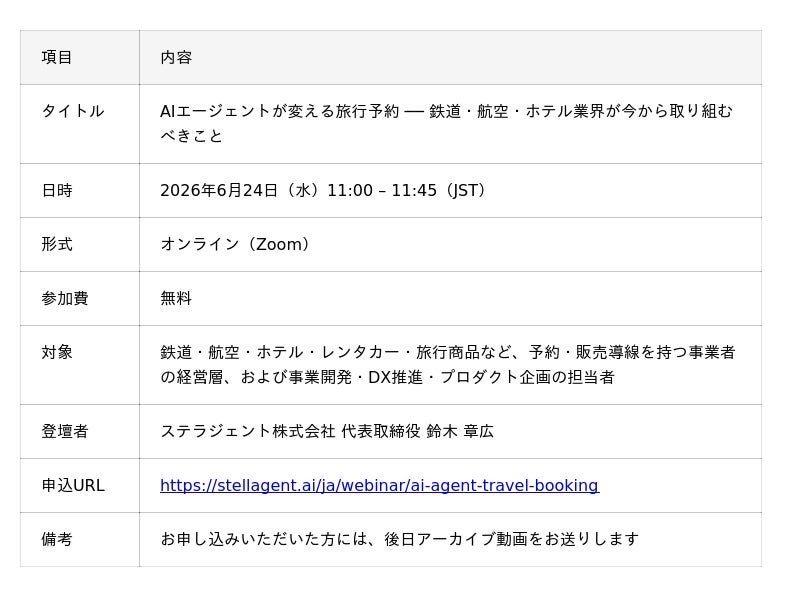This screenshot has height=597, width=800.
Task: Click the 項目 column header cell
Action: click(x=80, y=57)
